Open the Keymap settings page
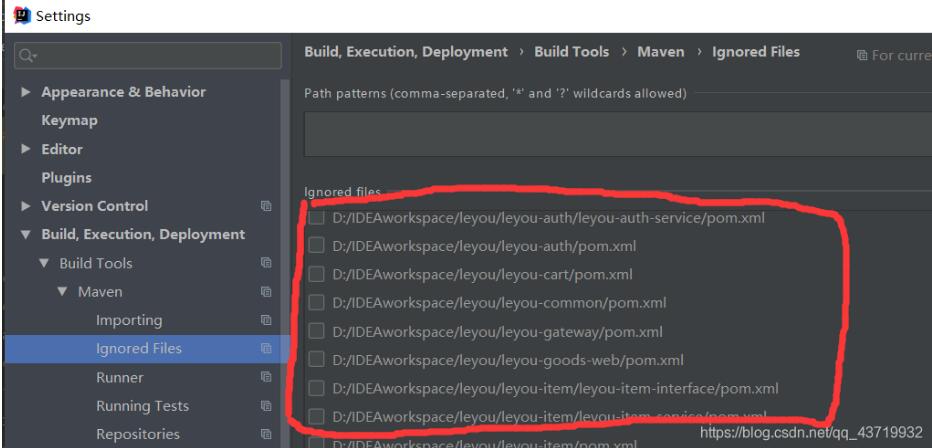Image resolution: width=932 pixels, height=448 pixels. click(69, 121)
